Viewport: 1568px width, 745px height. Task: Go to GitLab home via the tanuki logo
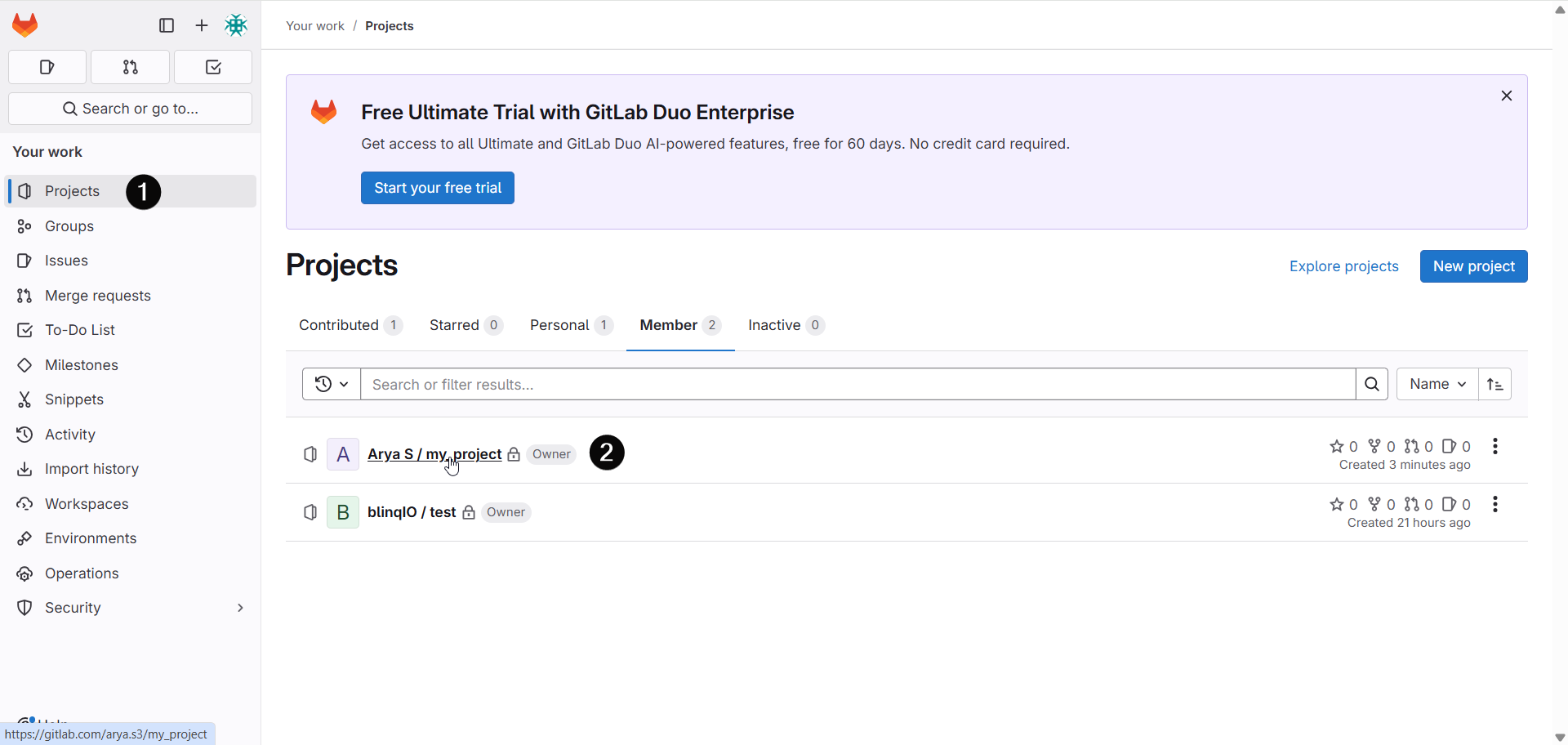pos(24,25)
